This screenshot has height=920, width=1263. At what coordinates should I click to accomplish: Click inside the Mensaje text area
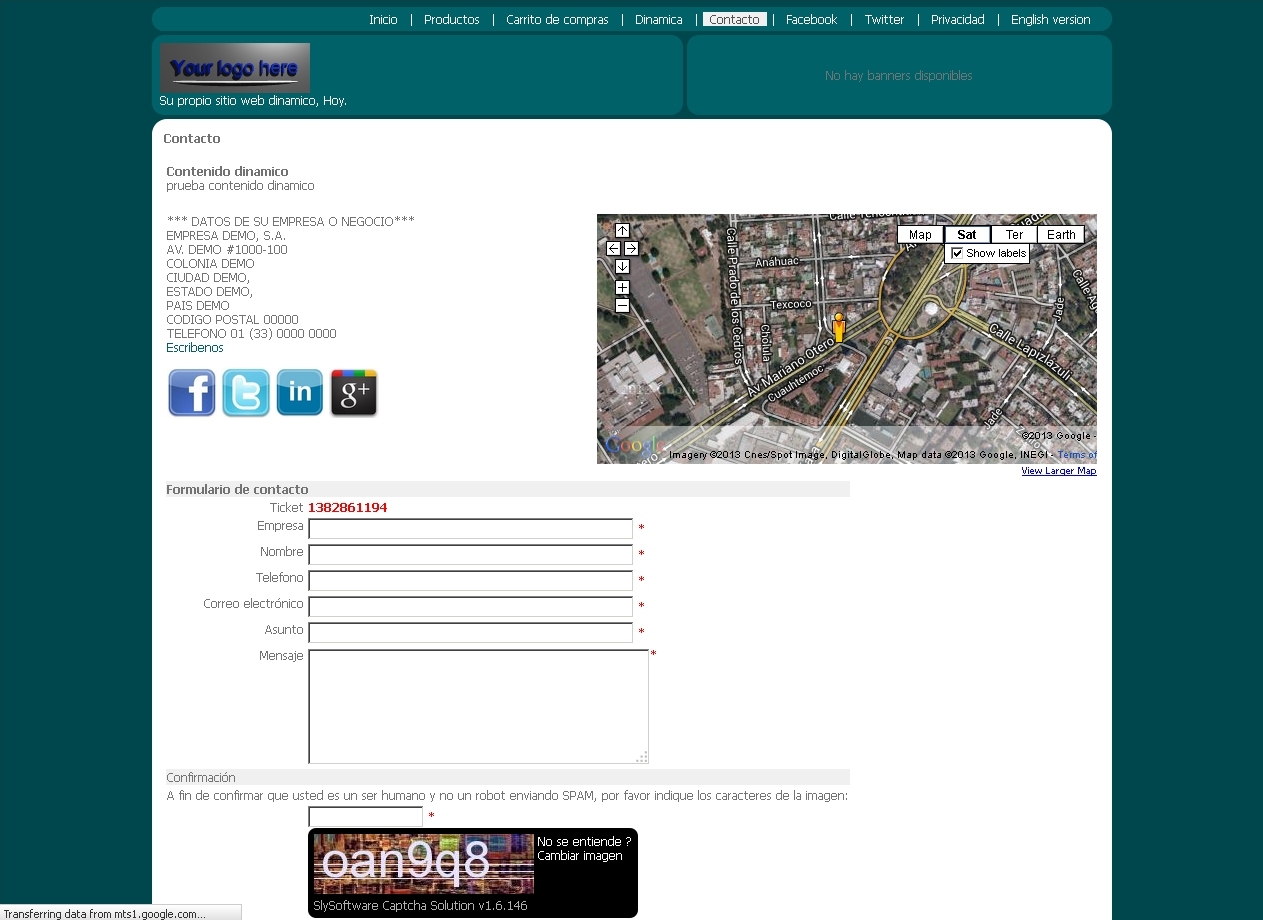coord(478,707)
